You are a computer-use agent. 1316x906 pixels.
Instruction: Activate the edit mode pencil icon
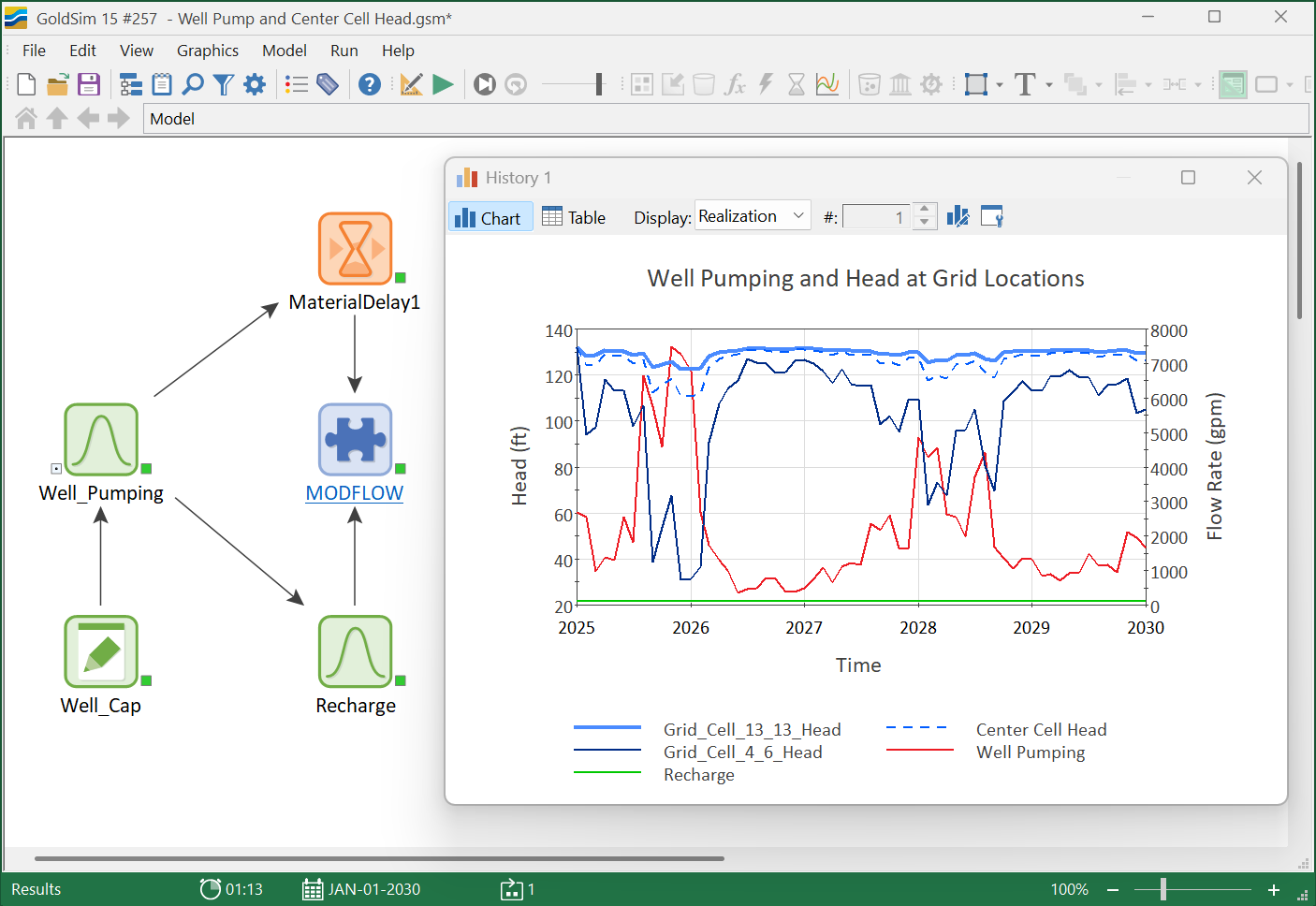pyautogui.click(x=411, y=84)
